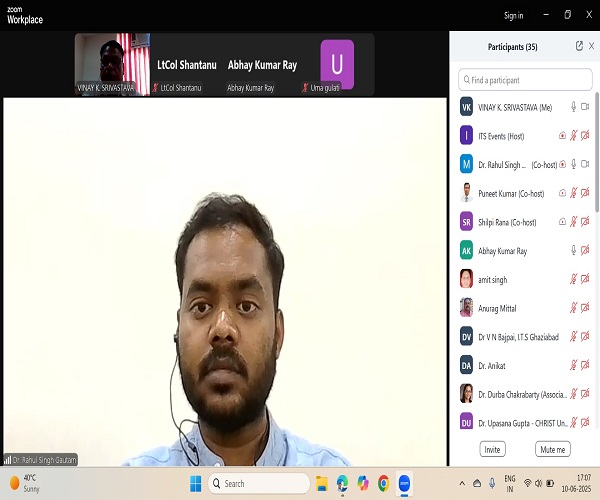Viewport: 600px width, 500px height.
Task: Click muted mic icon for Dr. Durba Chakrabarty
Action: coord(573,394)
